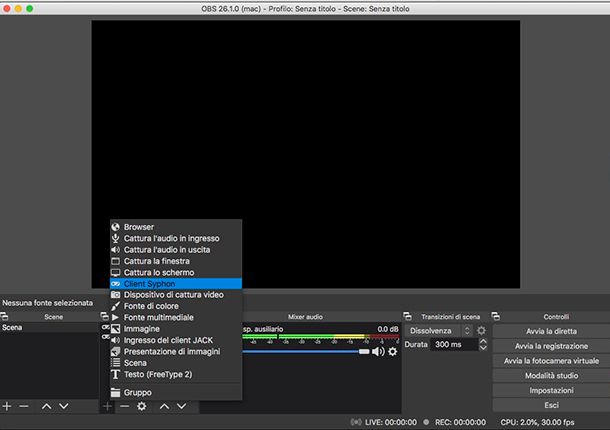Click the black preview canvas
Screen dimensions: 610x430
click(305, 154)
